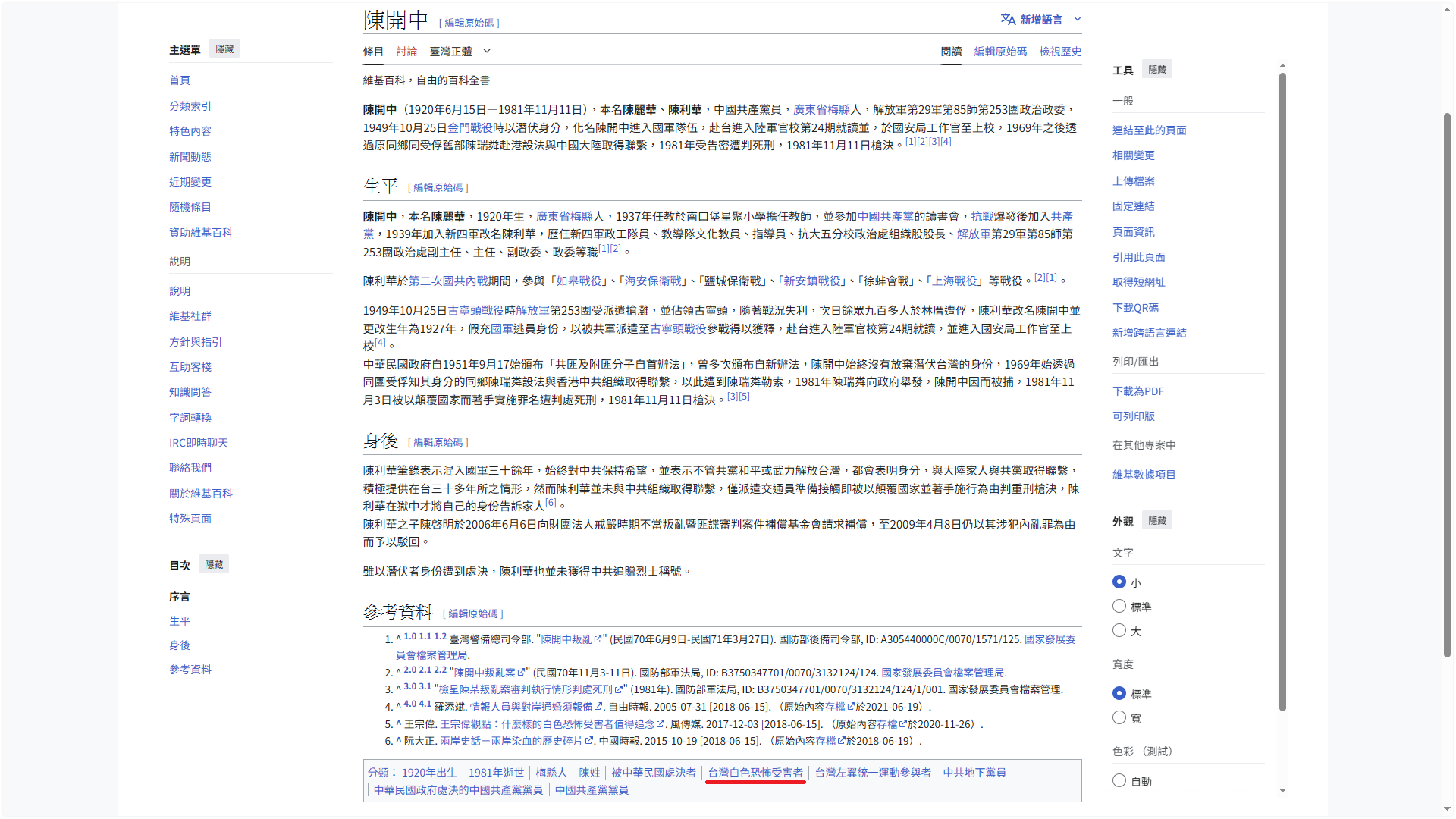Collapse the 目次 section with 隱藏

[214, 565]
